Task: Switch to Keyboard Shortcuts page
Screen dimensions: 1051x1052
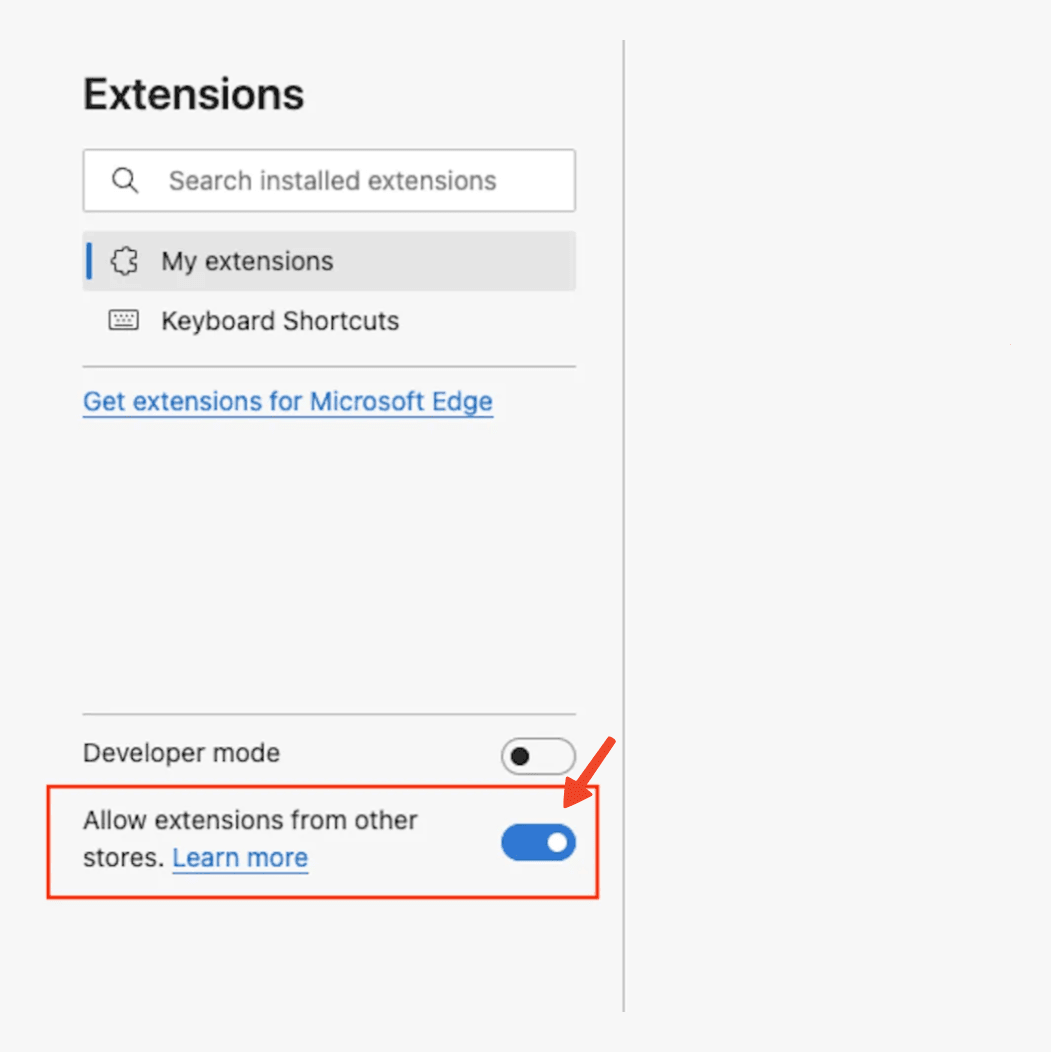Action: [x=280, y=321]
